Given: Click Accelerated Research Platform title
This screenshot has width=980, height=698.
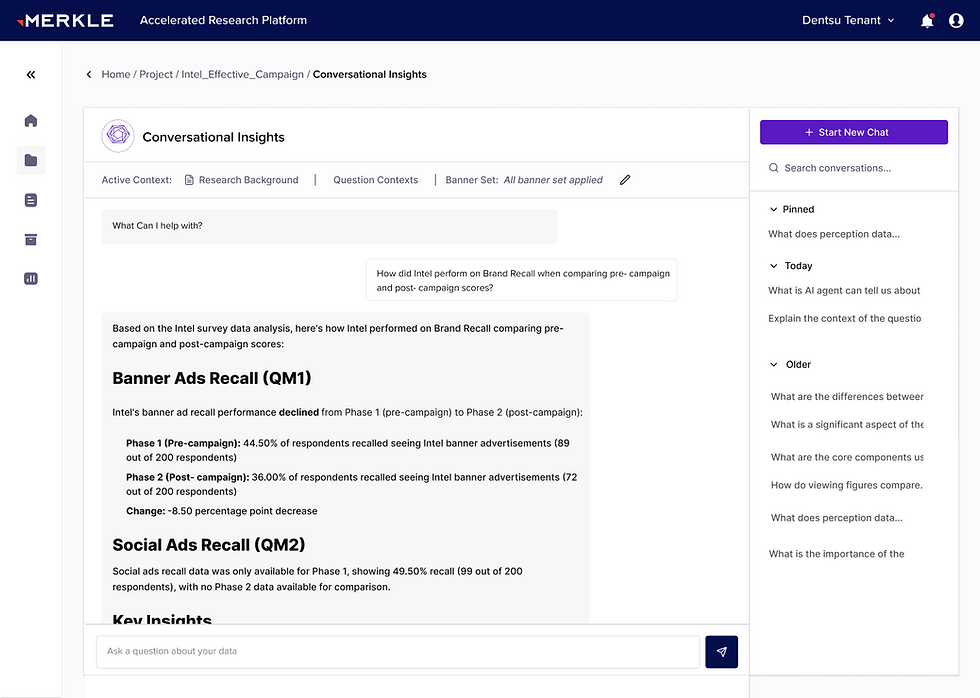Looking at the screenshot, I should coord(223,21).
